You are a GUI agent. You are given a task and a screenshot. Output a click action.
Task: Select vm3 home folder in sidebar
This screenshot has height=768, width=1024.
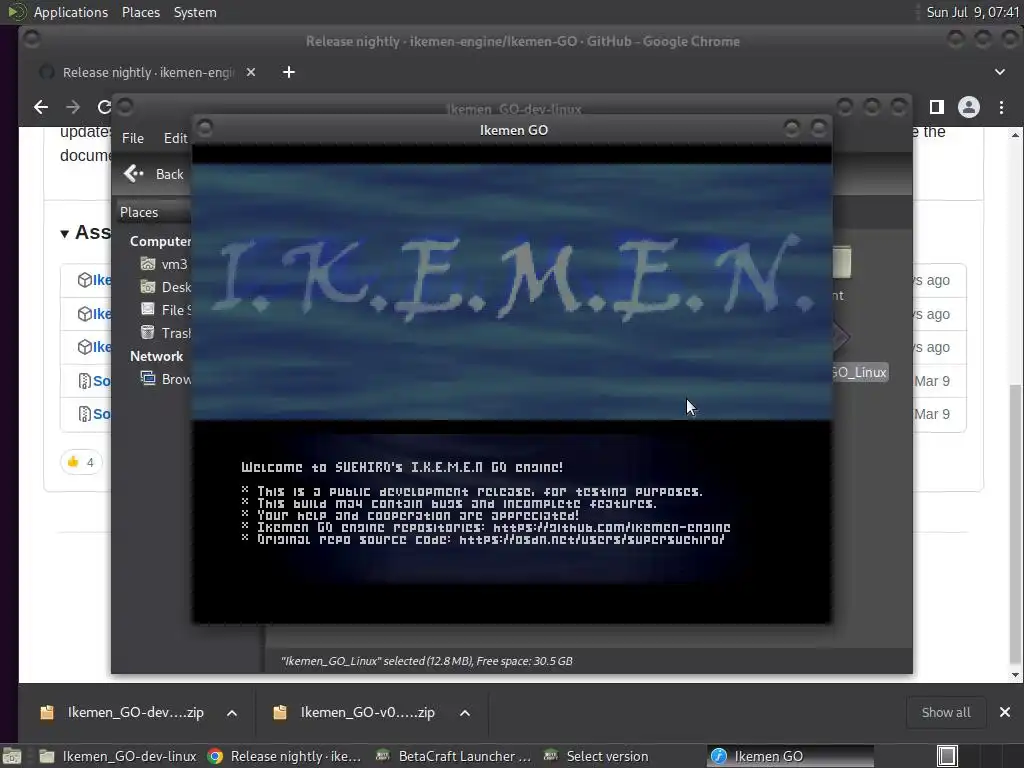pos(165,264)
